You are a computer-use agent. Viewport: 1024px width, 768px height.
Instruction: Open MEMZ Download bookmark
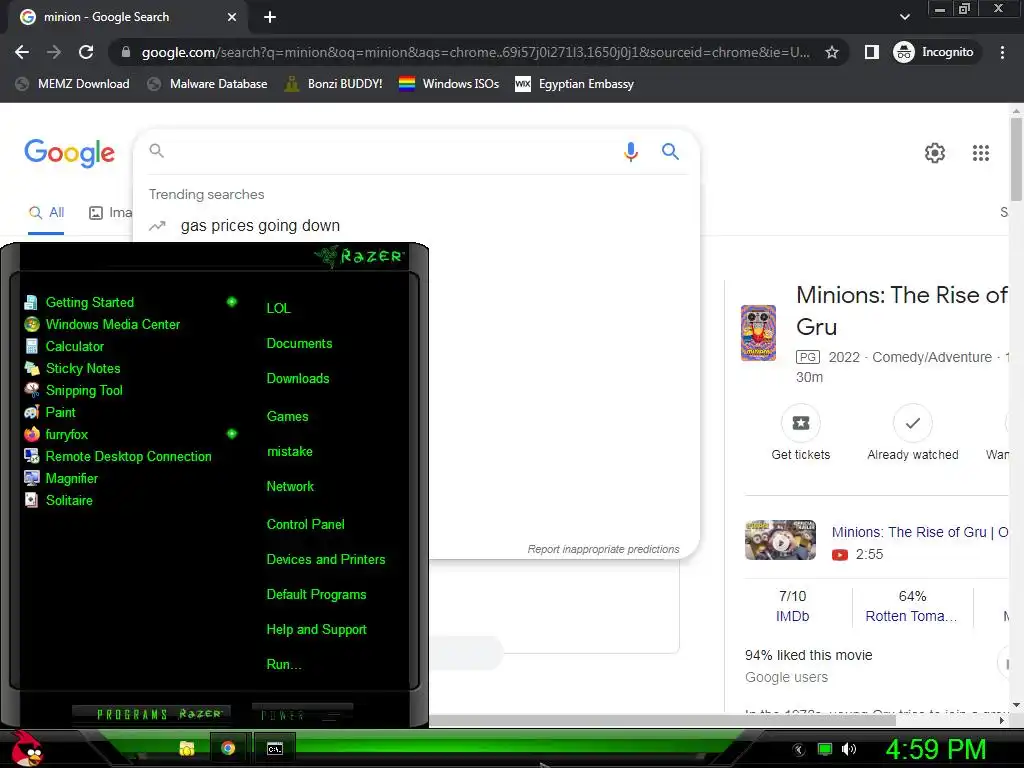(x=72, y=84)
